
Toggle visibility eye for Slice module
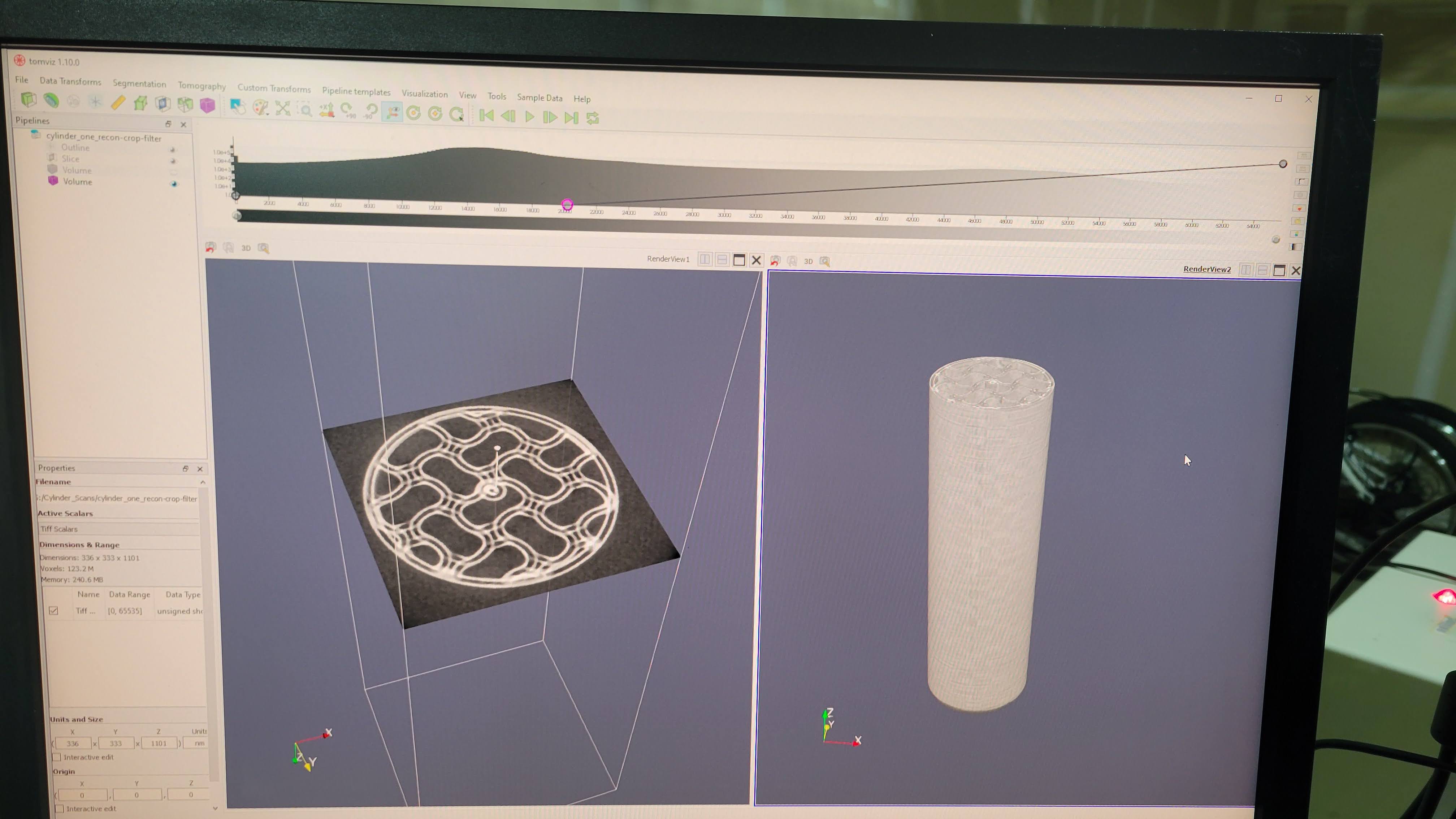173,161
